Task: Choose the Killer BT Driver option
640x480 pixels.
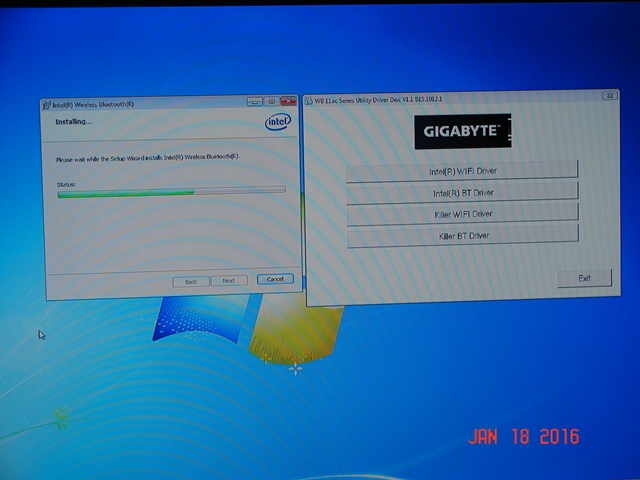Action: tap(463, 236)
